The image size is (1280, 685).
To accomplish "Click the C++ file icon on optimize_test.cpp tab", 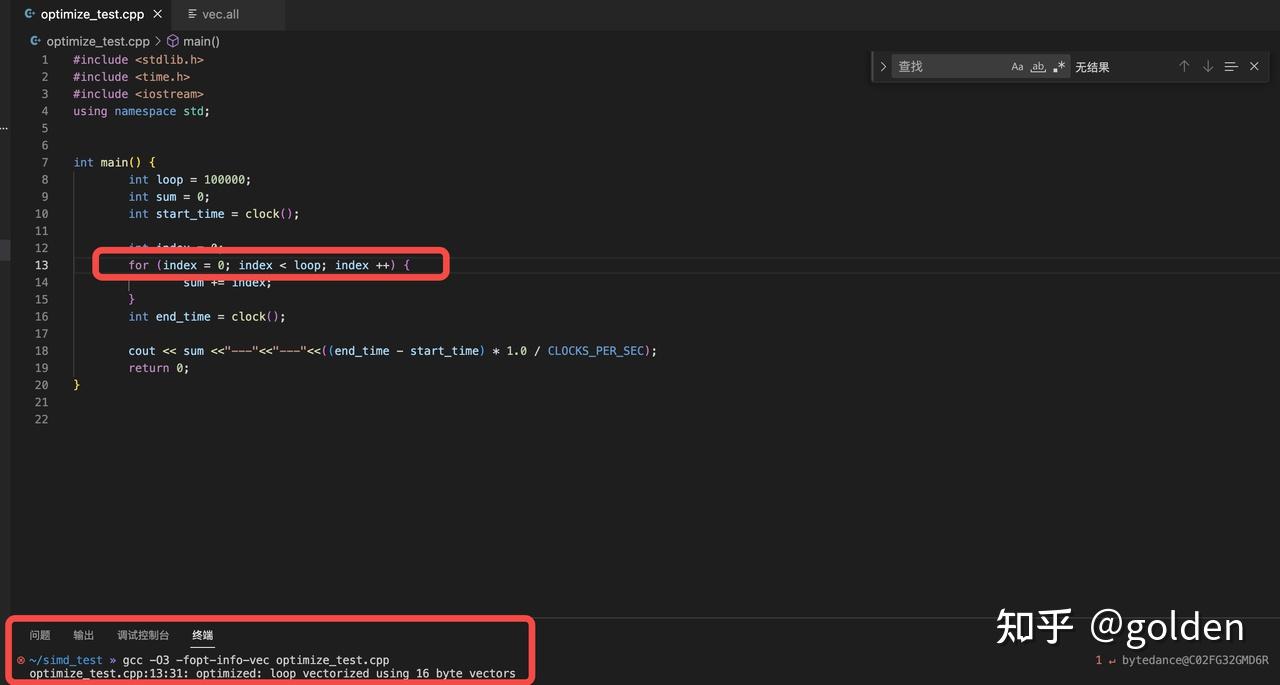I will pyautogui.click(x=30, y=15).
